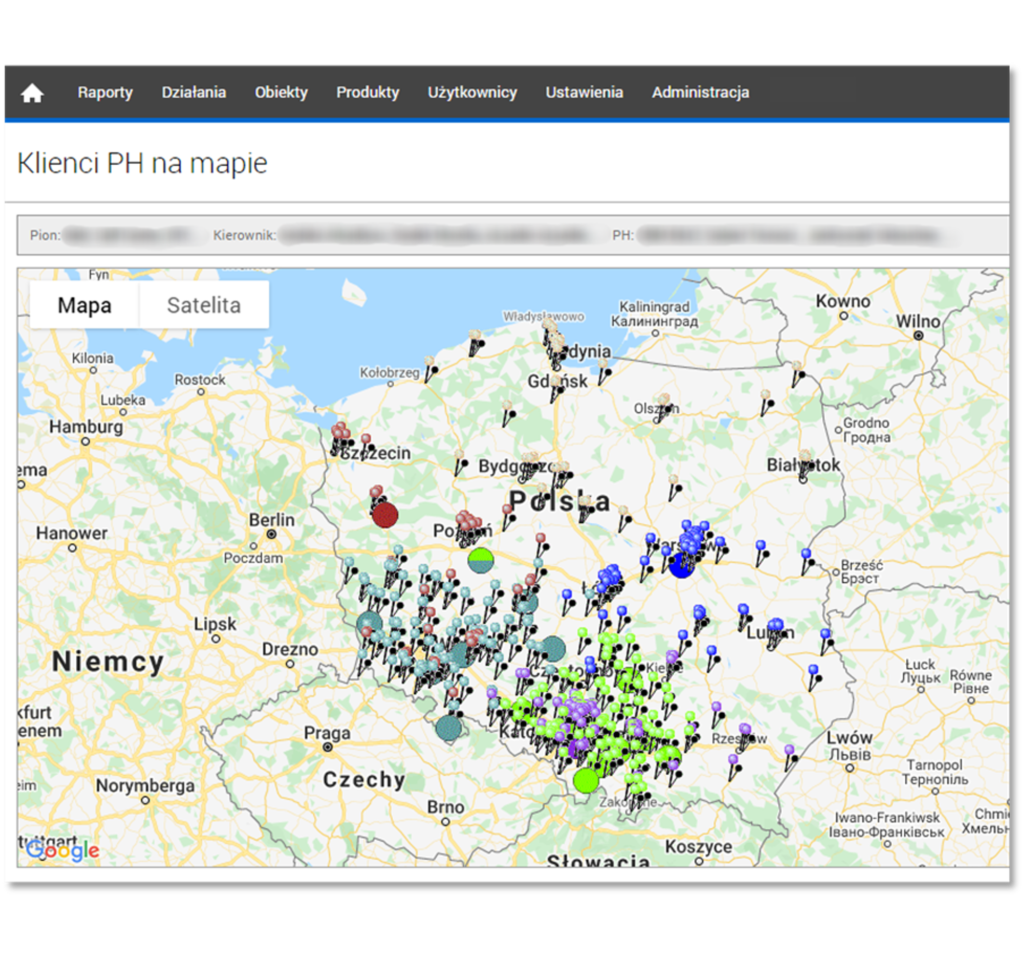Open the Produkty menu
Screen dimensions: 1024x957
pyautogui.click(x=368, y=93)
